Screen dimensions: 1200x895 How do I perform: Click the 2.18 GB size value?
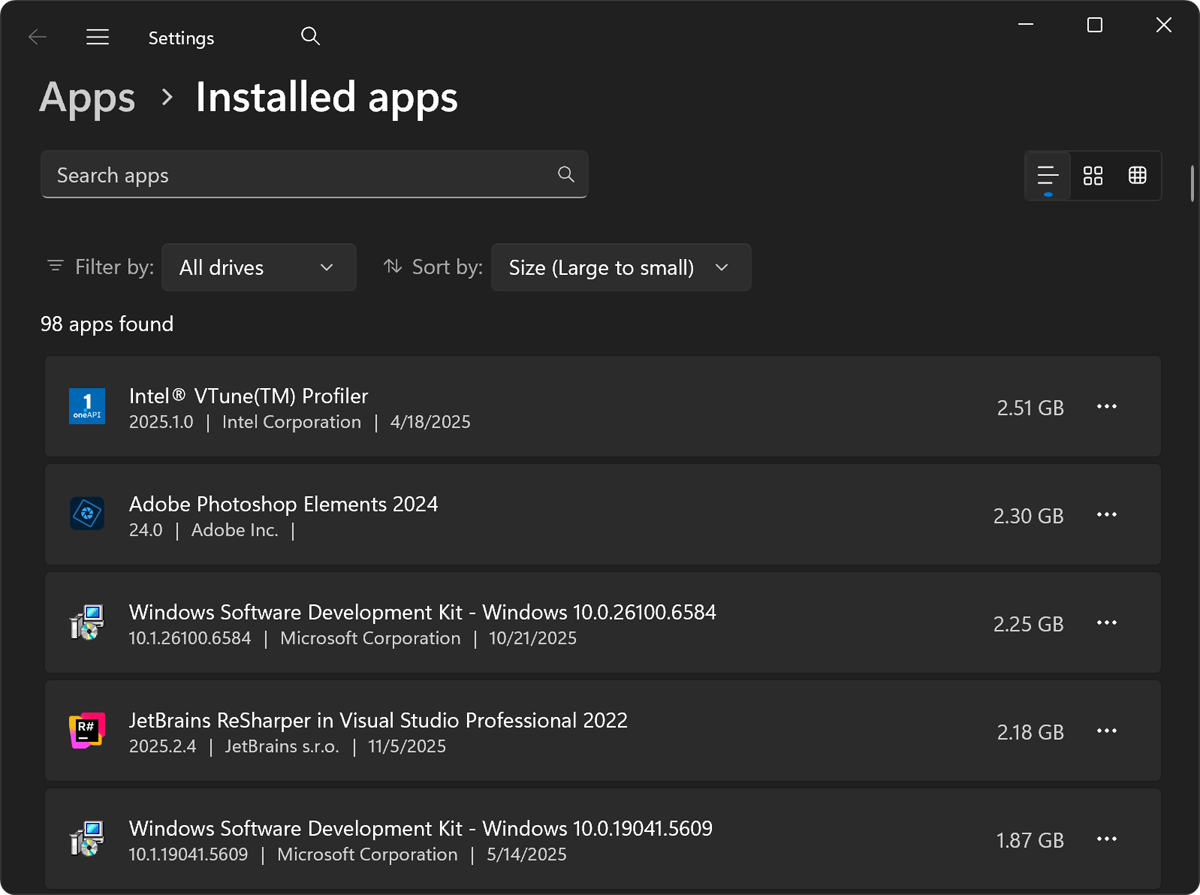1030,732
